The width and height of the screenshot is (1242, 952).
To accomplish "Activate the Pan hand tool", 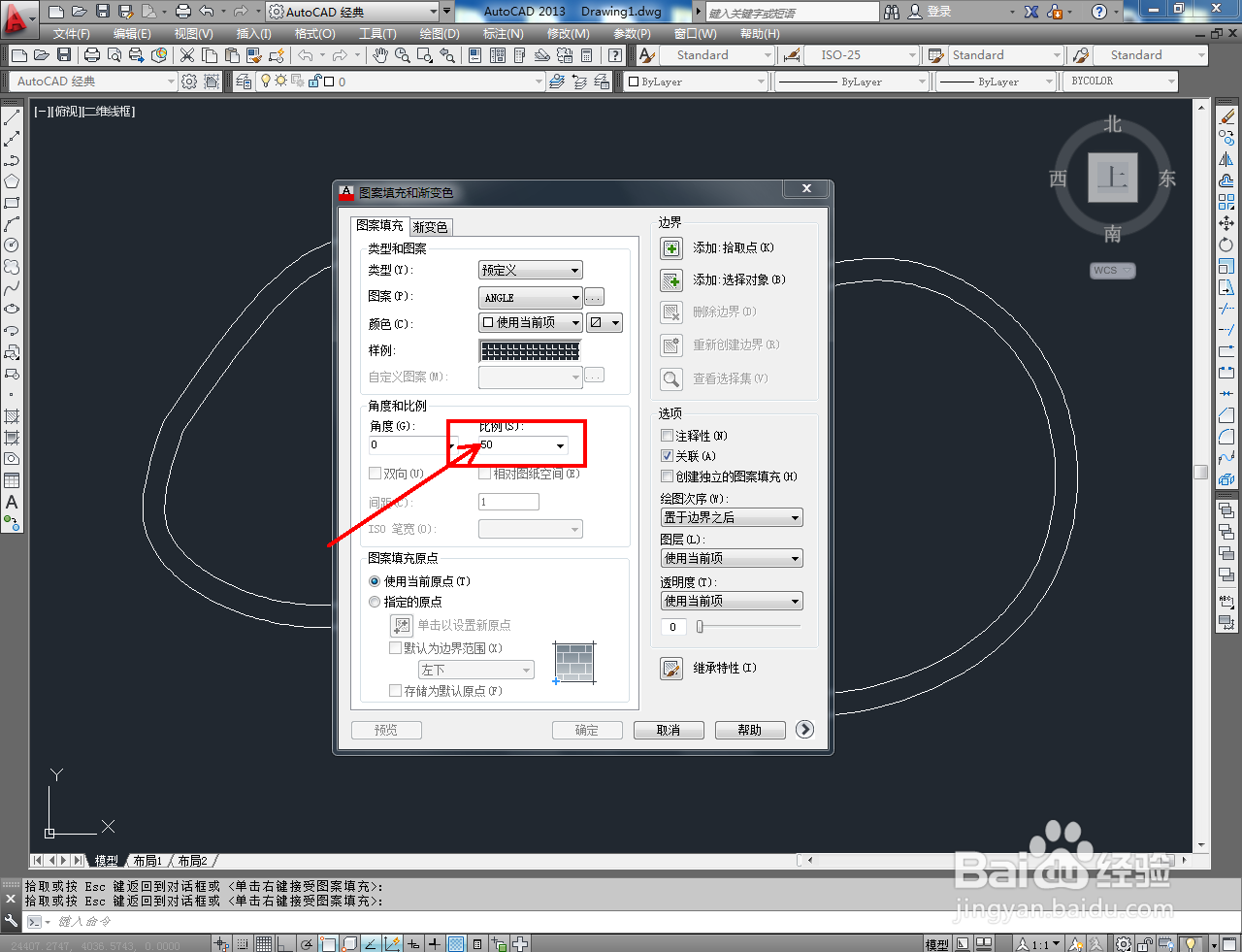I will pyautogui.click(x=380, y=55).
